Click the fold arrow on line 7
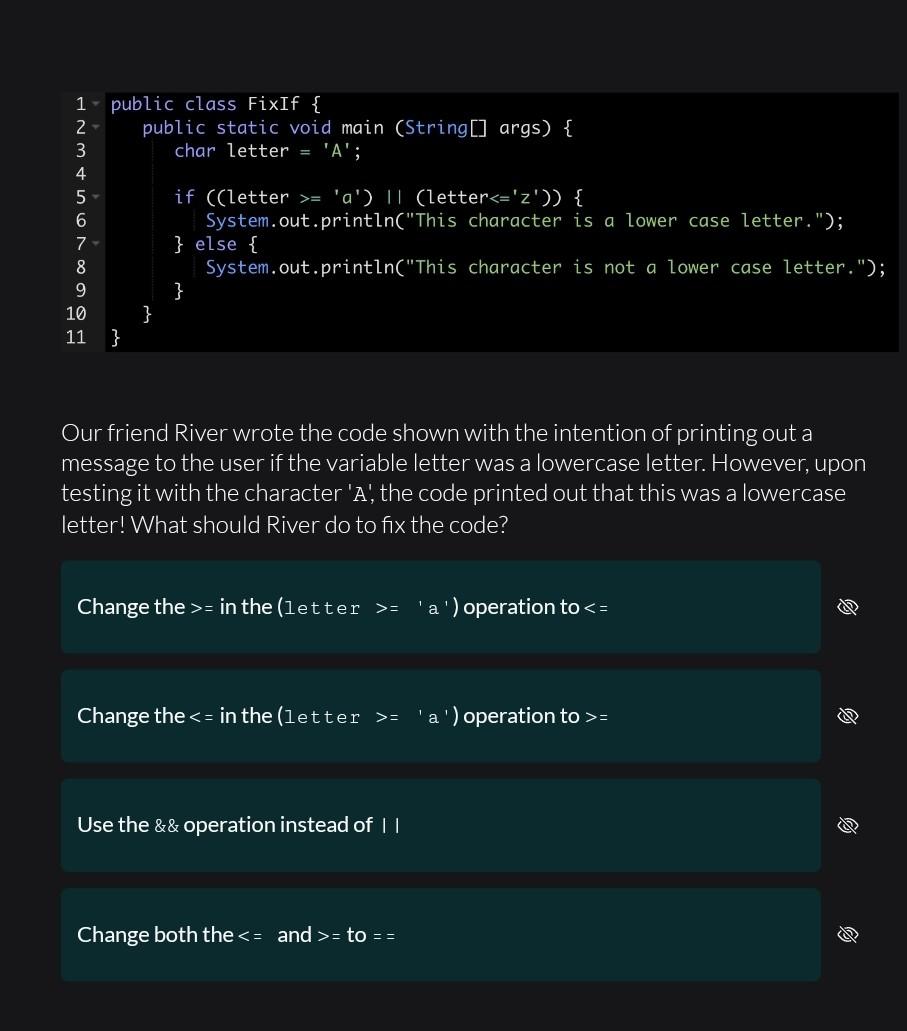 click(95, 243)
